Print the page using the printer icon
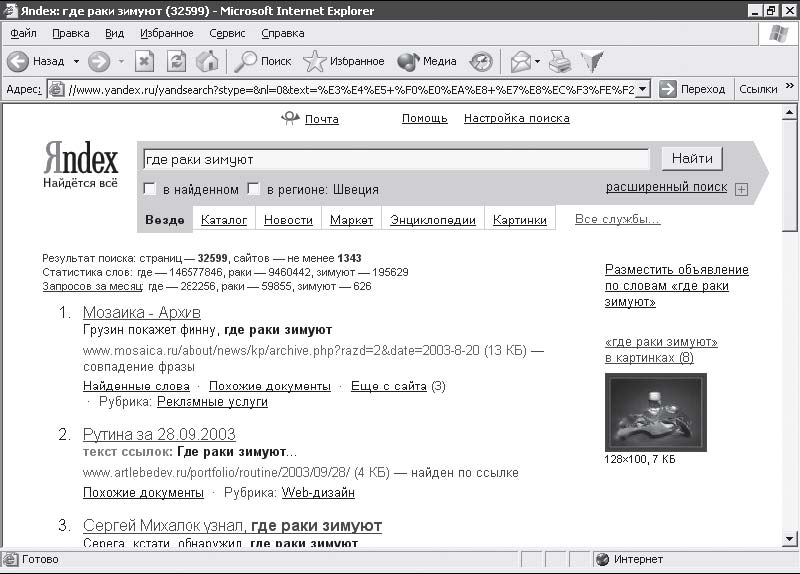Viewport: 800px width, 574px height. (x=560, y=61)
